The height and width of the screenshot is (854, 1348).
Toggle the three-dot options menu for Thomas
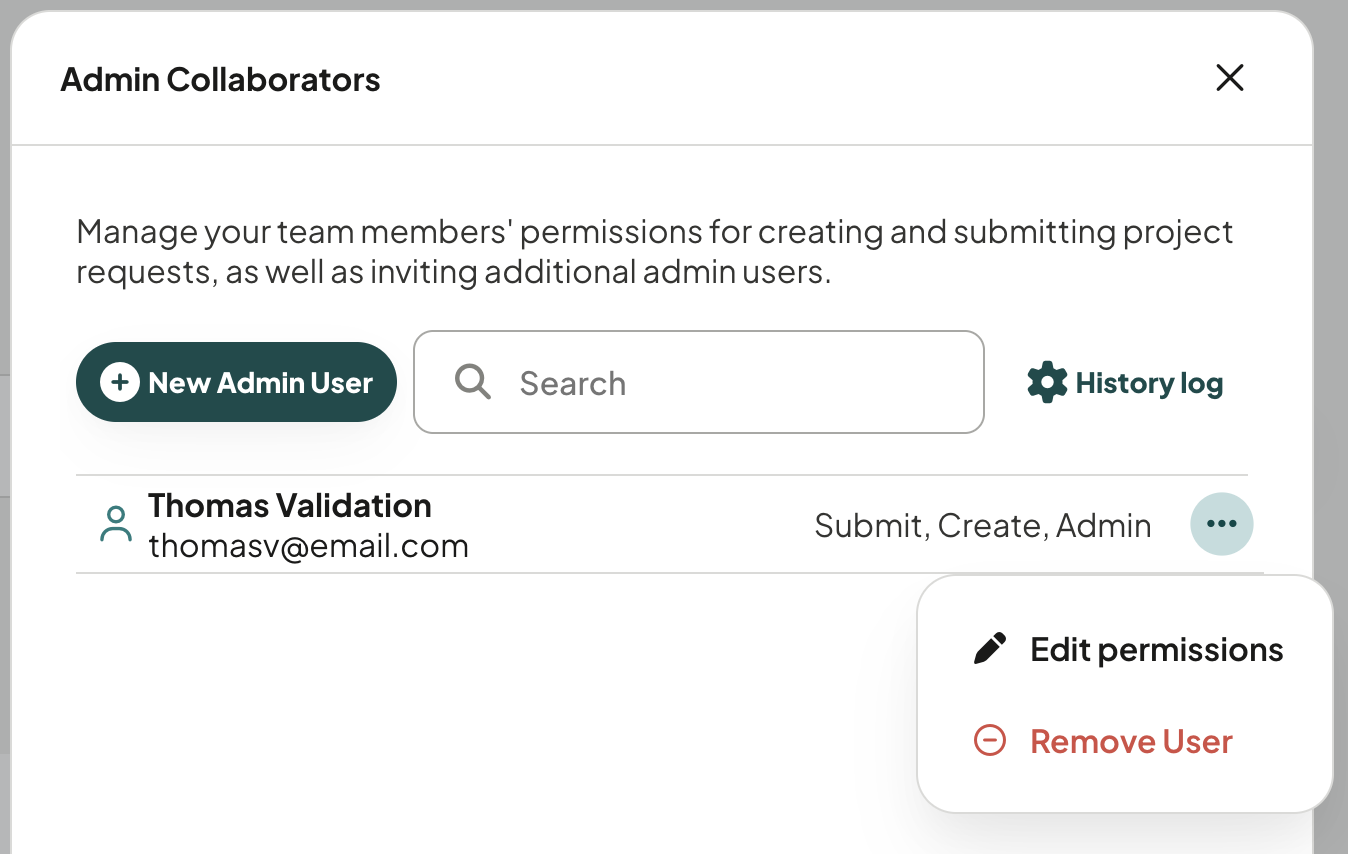pos(1222,524)
